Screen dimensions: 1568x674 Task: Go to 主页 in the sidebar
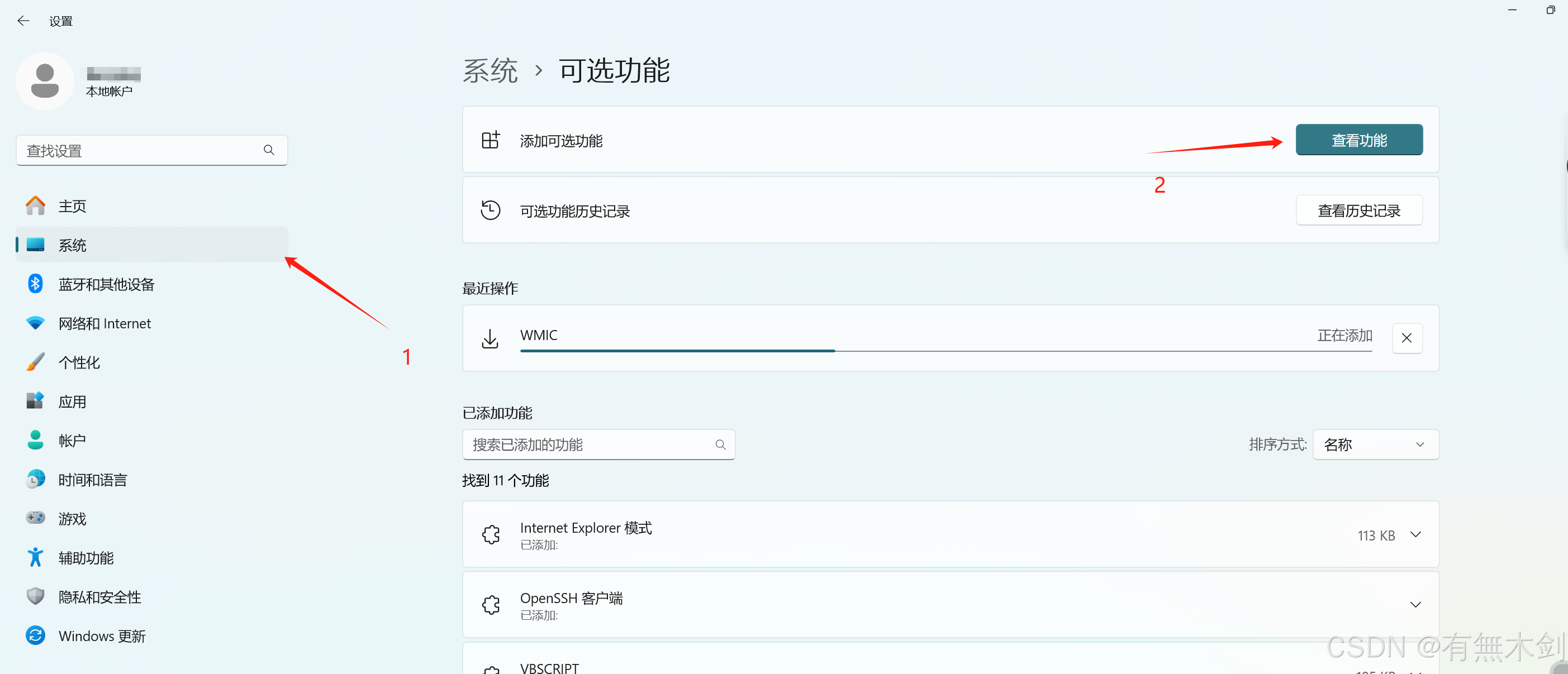click(x=72, y=206)
